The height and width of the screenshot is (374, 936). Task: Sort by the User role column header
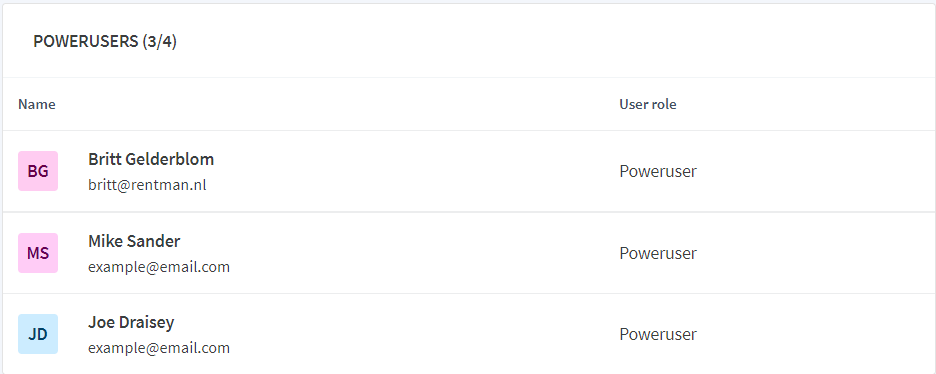click(x=648, y=104)
